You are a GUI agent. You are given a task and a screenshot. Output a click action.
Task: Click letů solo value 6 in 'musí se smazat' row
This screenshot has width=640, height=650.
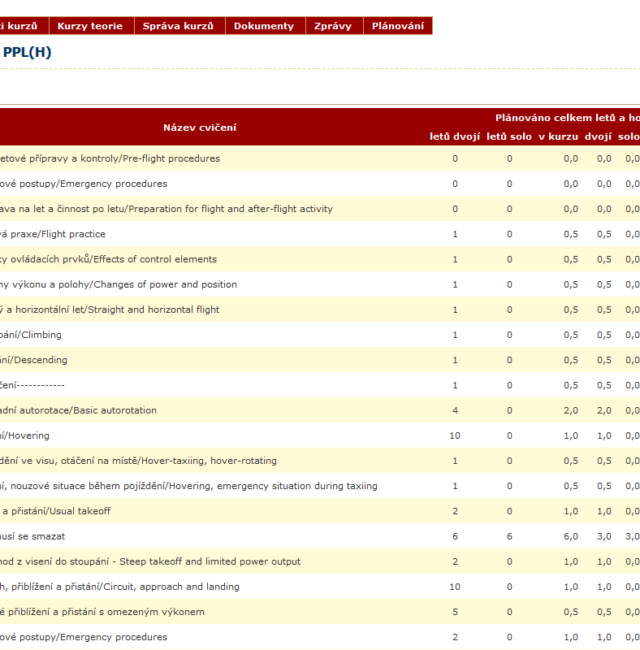click(x=509, y=536)
